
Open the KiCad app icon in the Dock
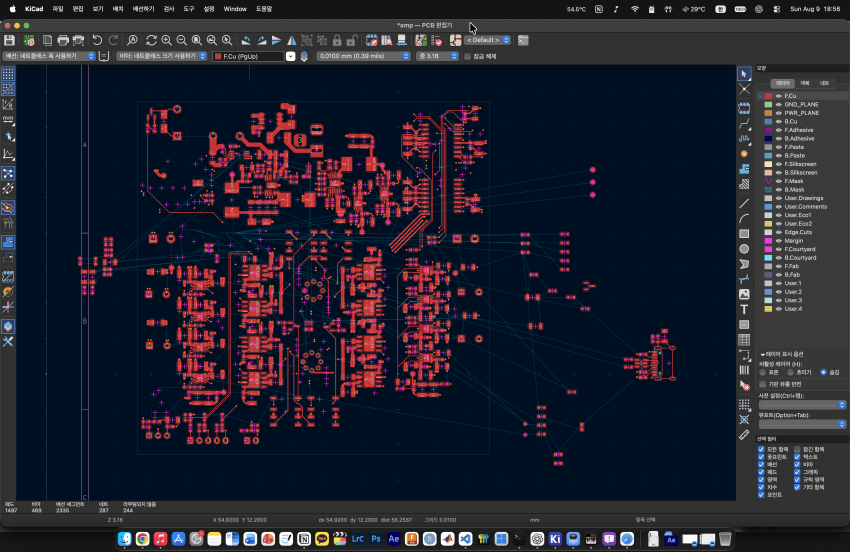tap(555, 538)
